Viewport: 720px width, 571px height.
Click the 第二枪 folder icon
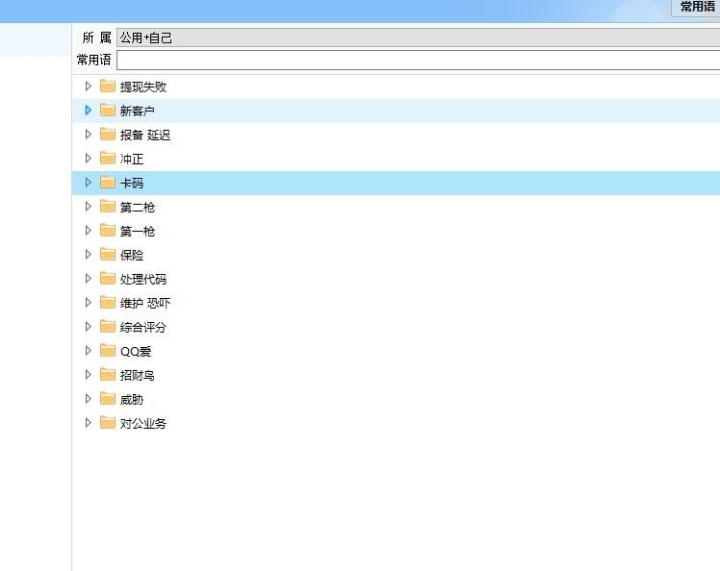(108, 207)
